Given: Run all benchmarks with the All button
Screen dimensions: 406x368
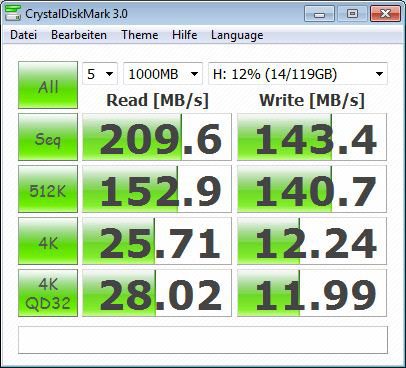Looking at the screenshot, I should [48, 85].
